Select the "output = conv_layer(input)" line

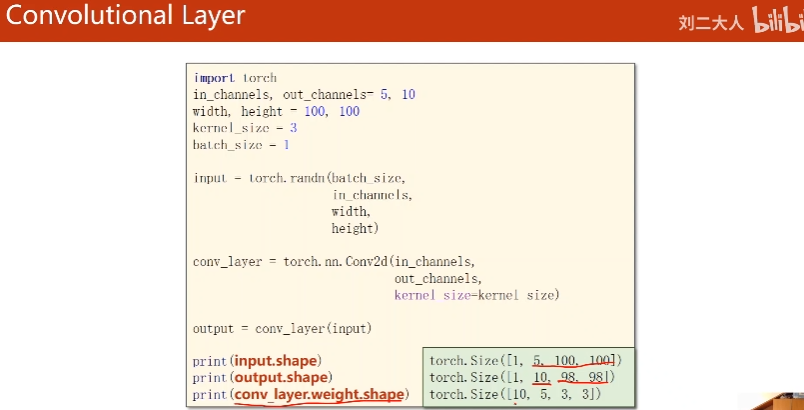coord(282,329)
